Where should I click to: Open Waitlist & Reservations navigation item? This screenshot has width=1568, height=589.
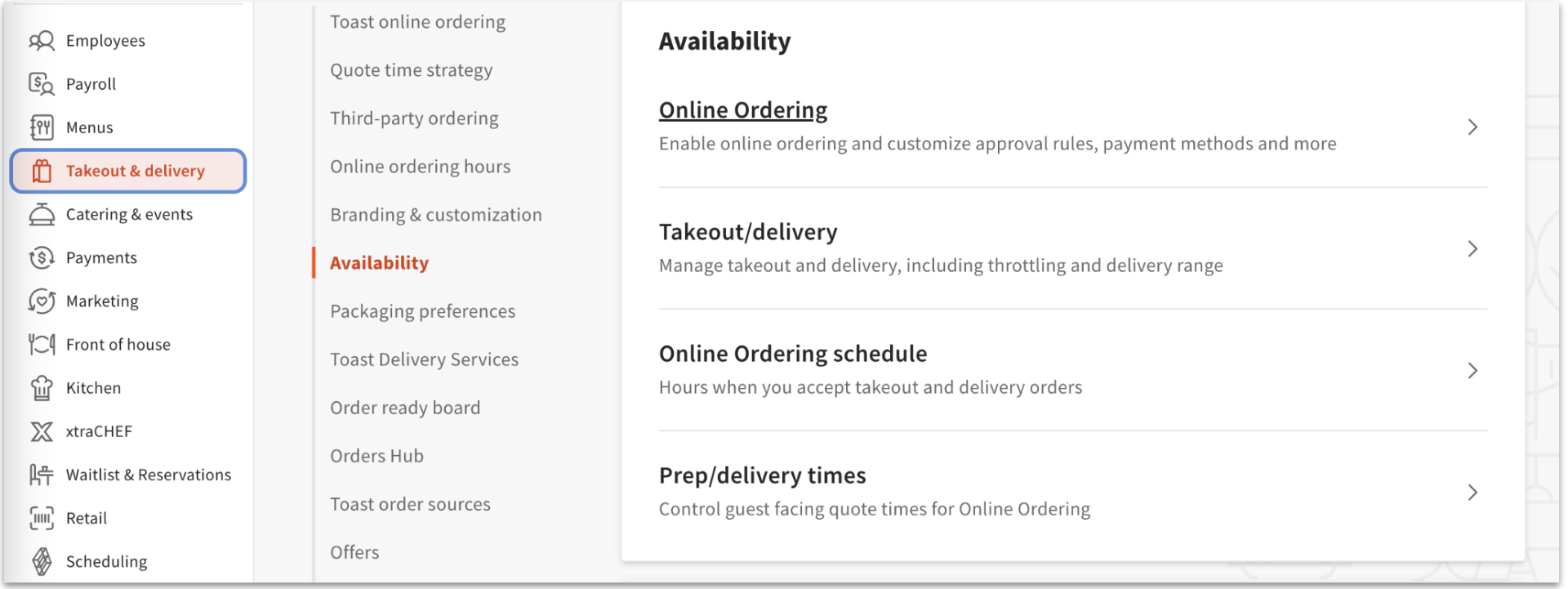(x=148, y=475)
